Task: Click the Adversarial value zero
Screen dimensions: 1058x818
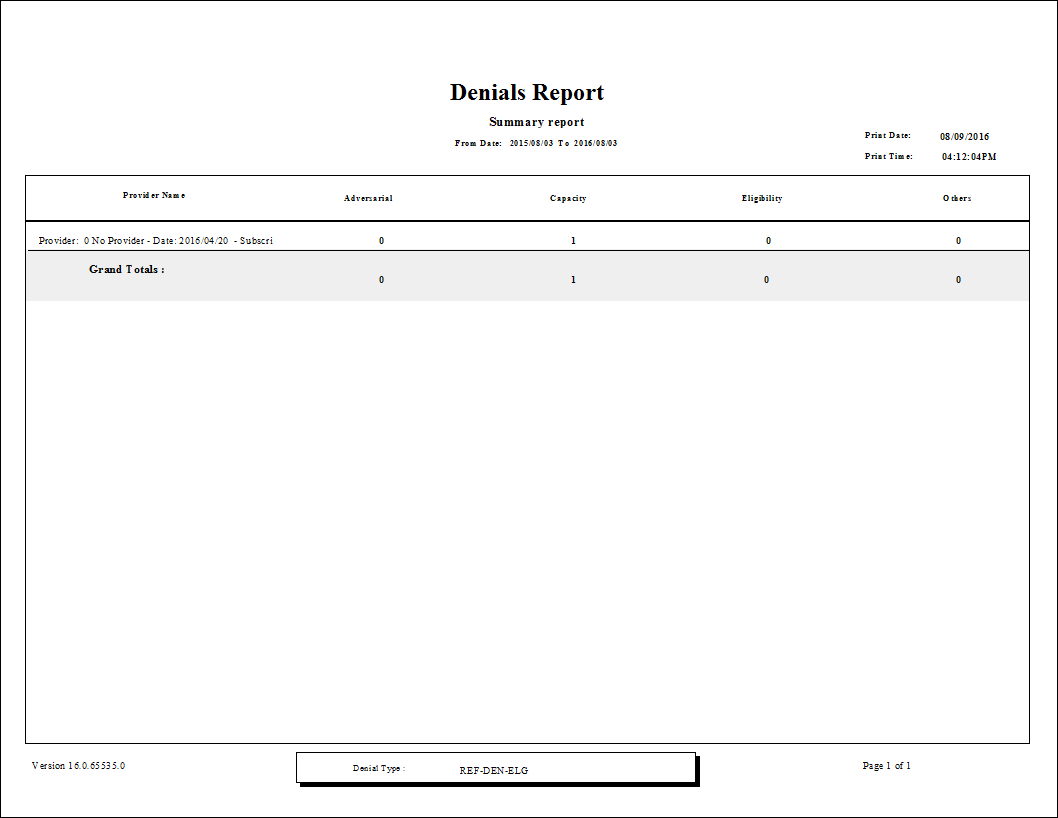Action: pos(381,240)
